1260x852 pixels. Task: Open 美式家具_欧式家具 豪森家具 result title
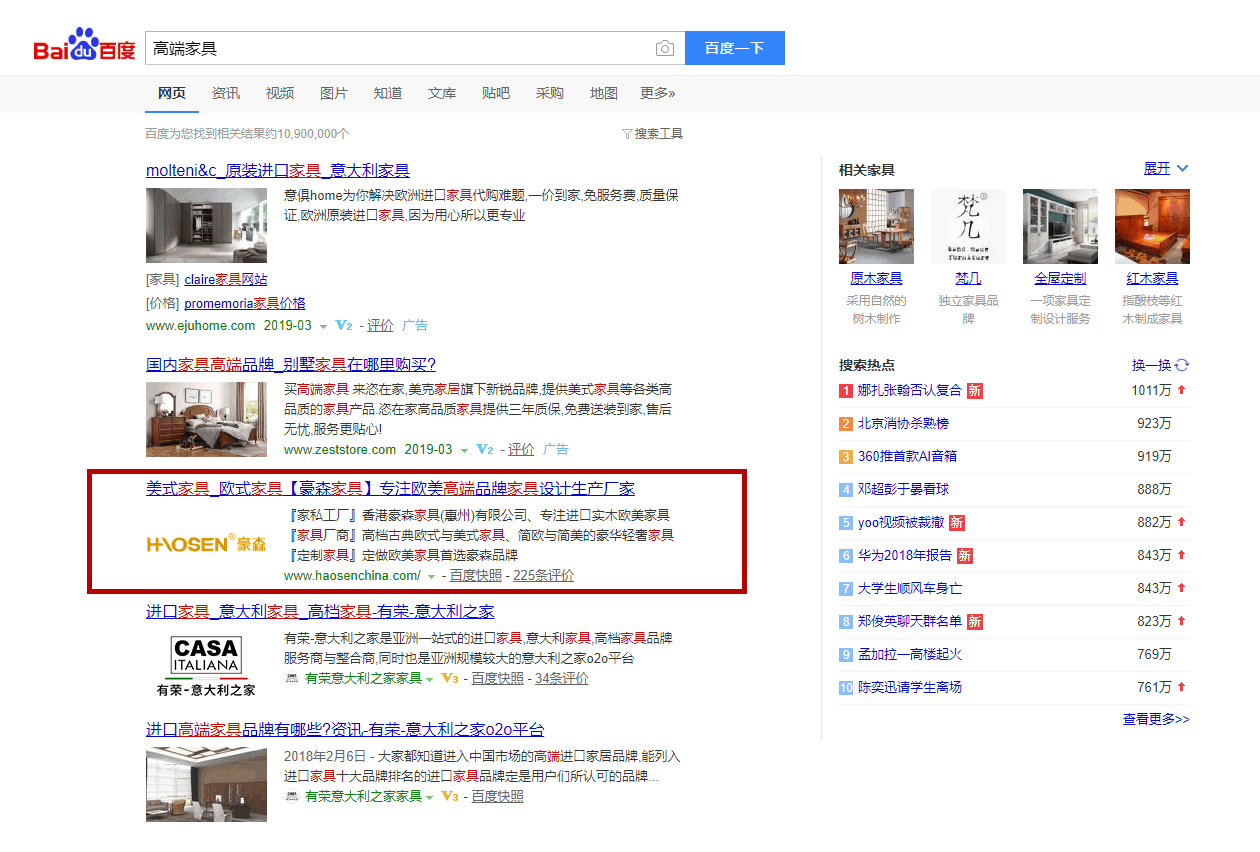[x=391, y=488]
